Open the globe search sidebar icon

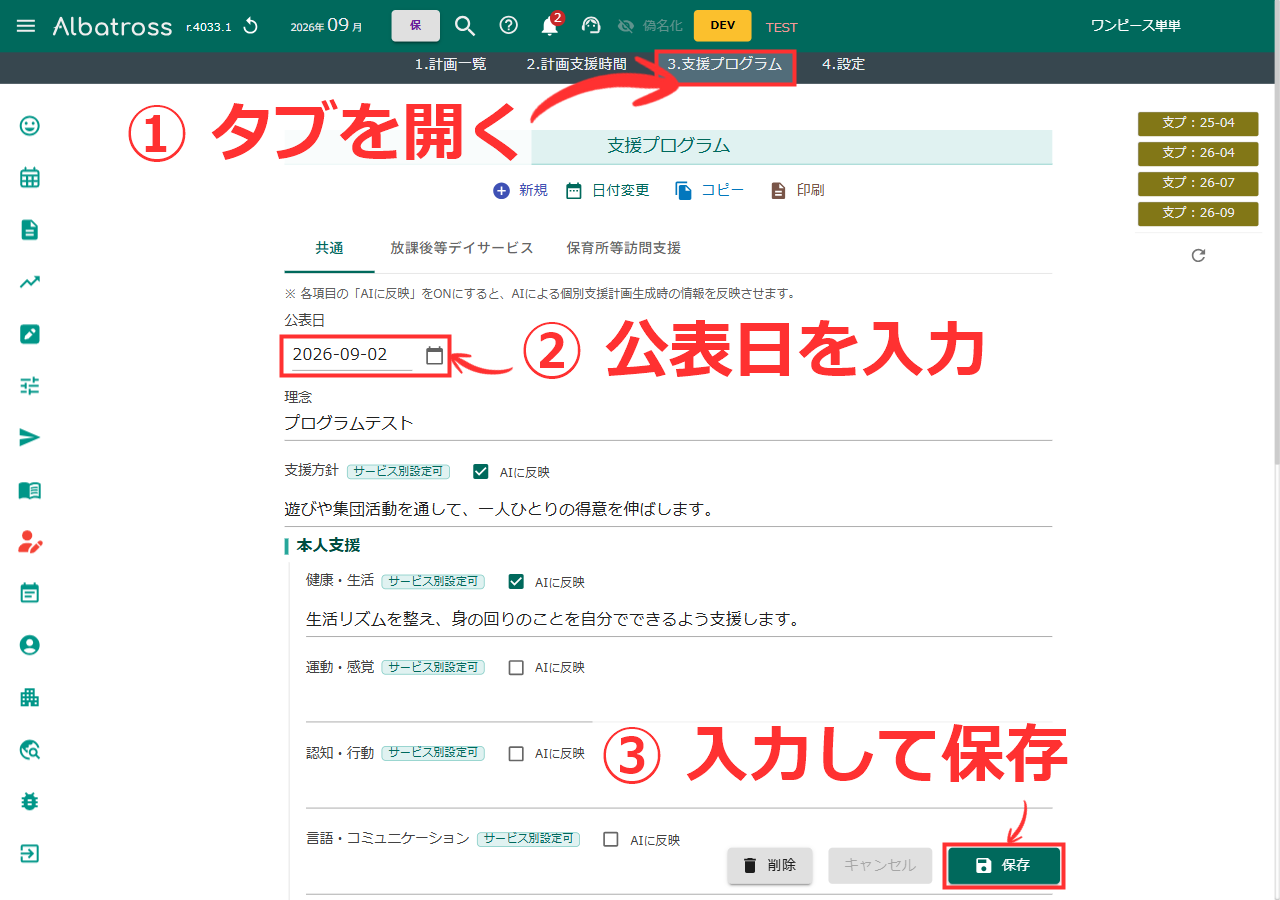click(x=30, y=749)
